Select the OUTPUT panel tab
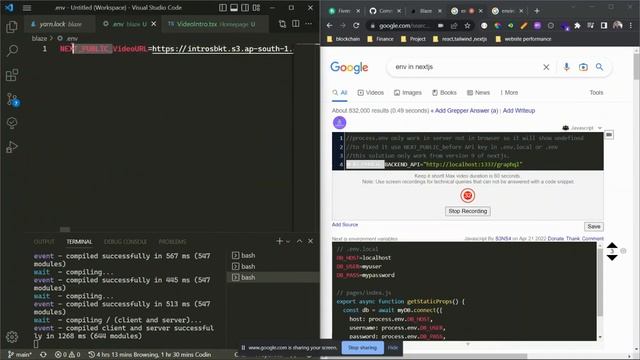This screenshot has height=360, width=640. click(x=44, y=242)
